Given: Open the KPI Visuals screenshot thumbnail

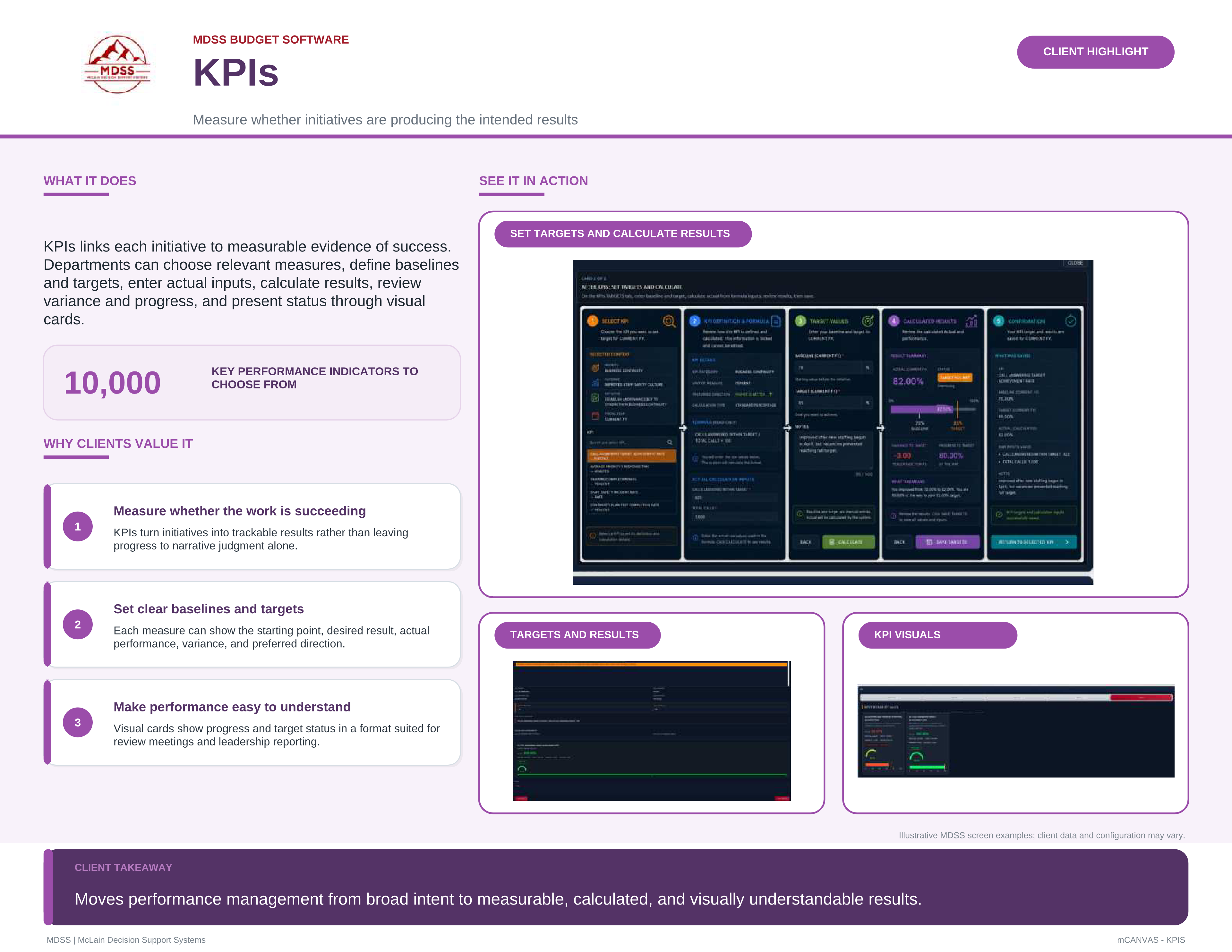Looking at the screenshot, I should [1016, 731].
